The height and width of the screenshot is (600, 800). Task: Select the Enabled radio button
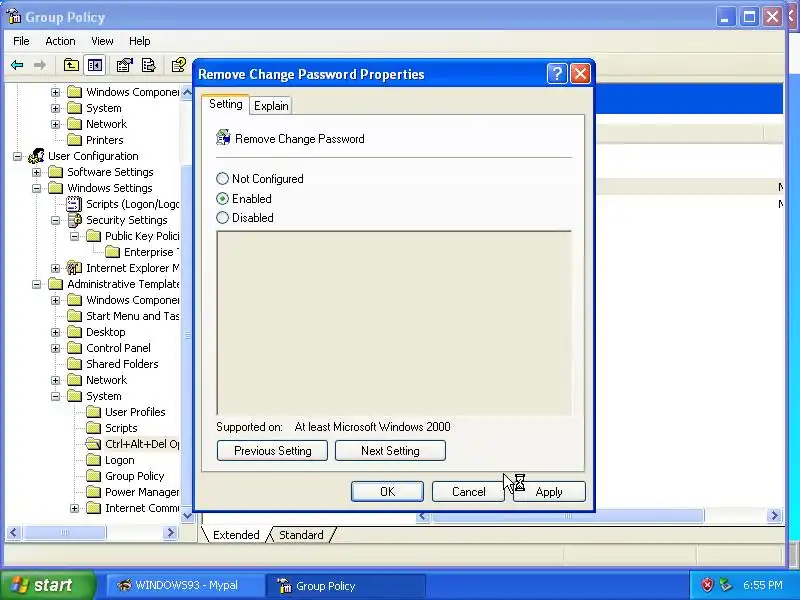[x=222, y=198]
